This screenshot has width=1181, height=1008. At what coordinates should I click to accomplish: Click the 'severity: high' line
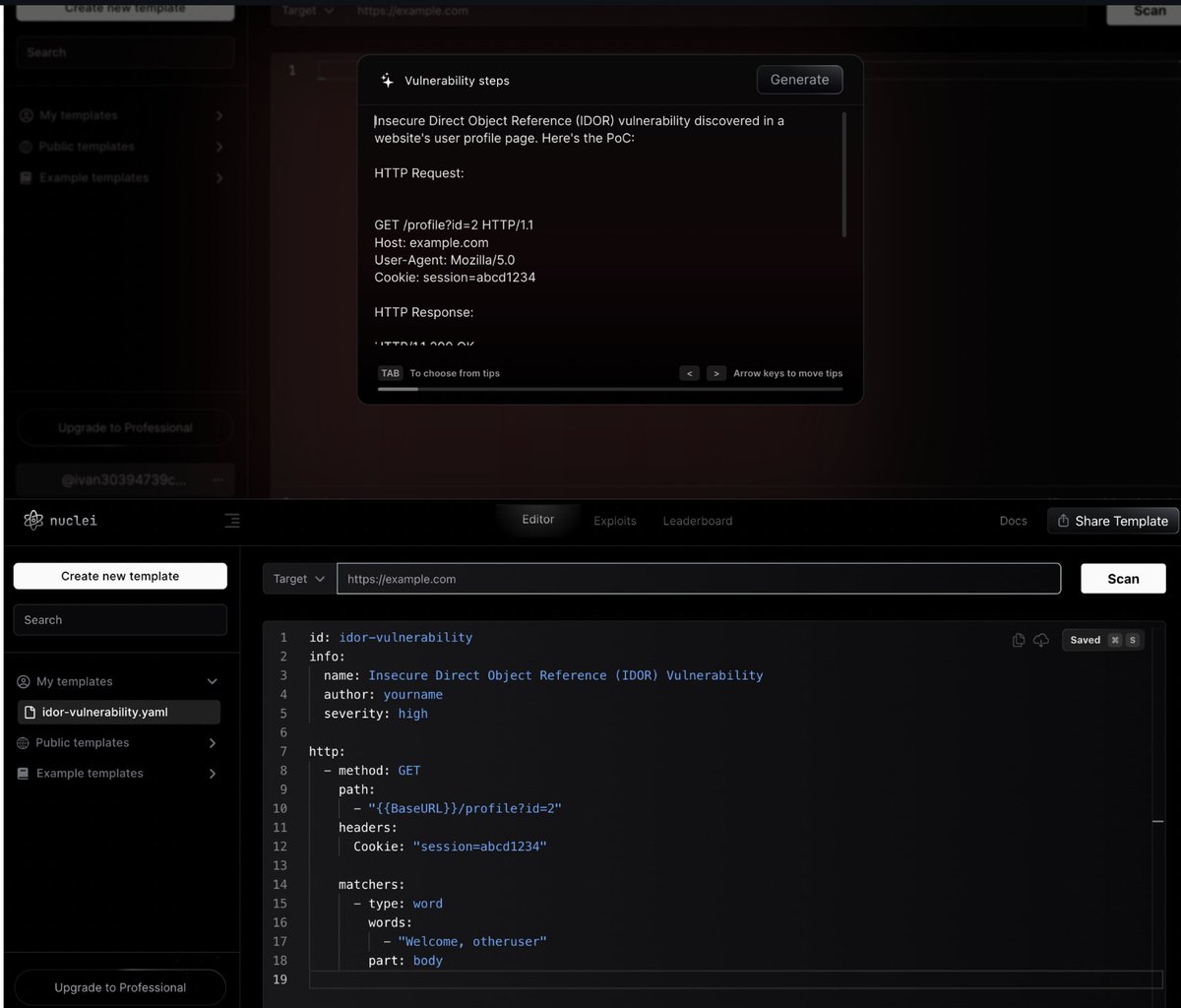pos(376,714)
